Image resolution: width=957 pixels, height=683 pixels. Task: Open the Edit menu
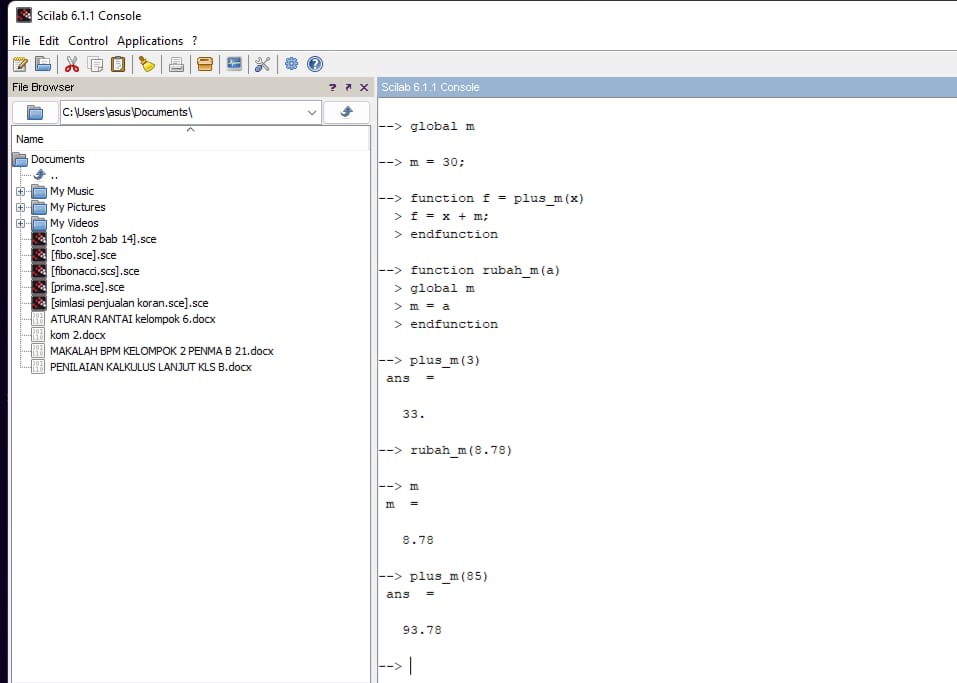[49, 41]
